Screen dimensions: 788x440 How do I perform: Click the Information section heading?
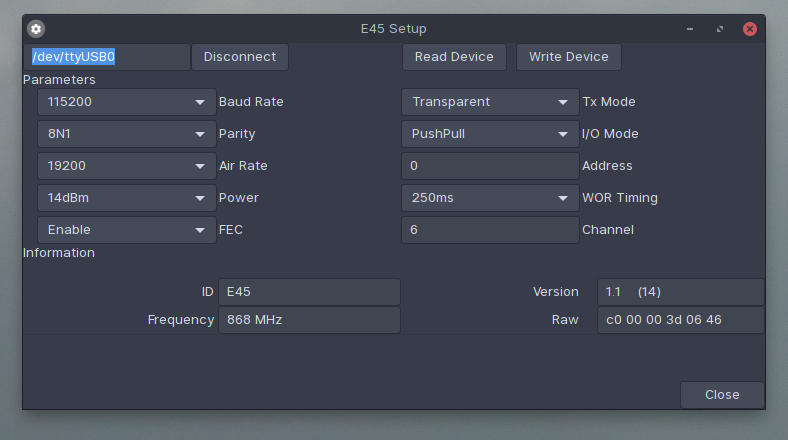click(x=58, y=253)
